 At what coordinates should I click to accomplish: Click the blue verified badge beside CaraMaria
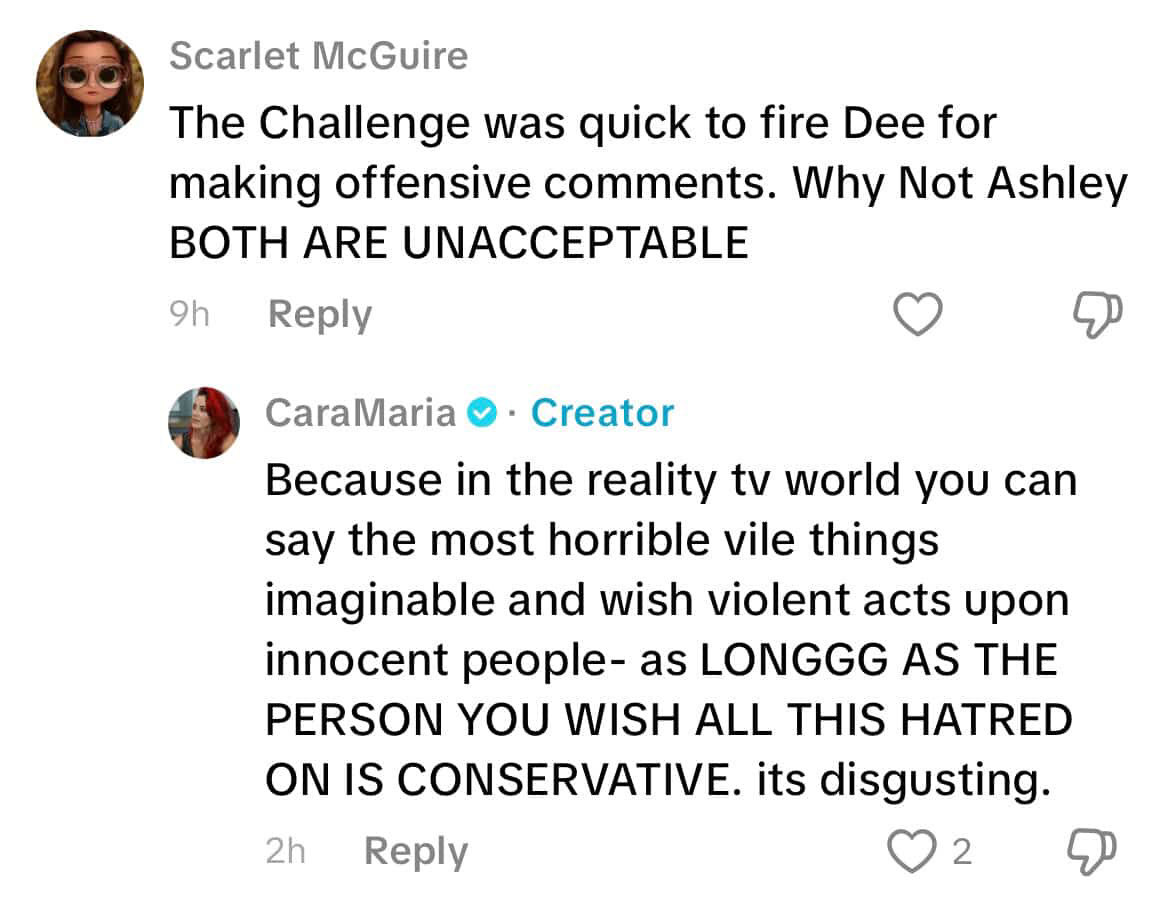[x=482, y=412]
